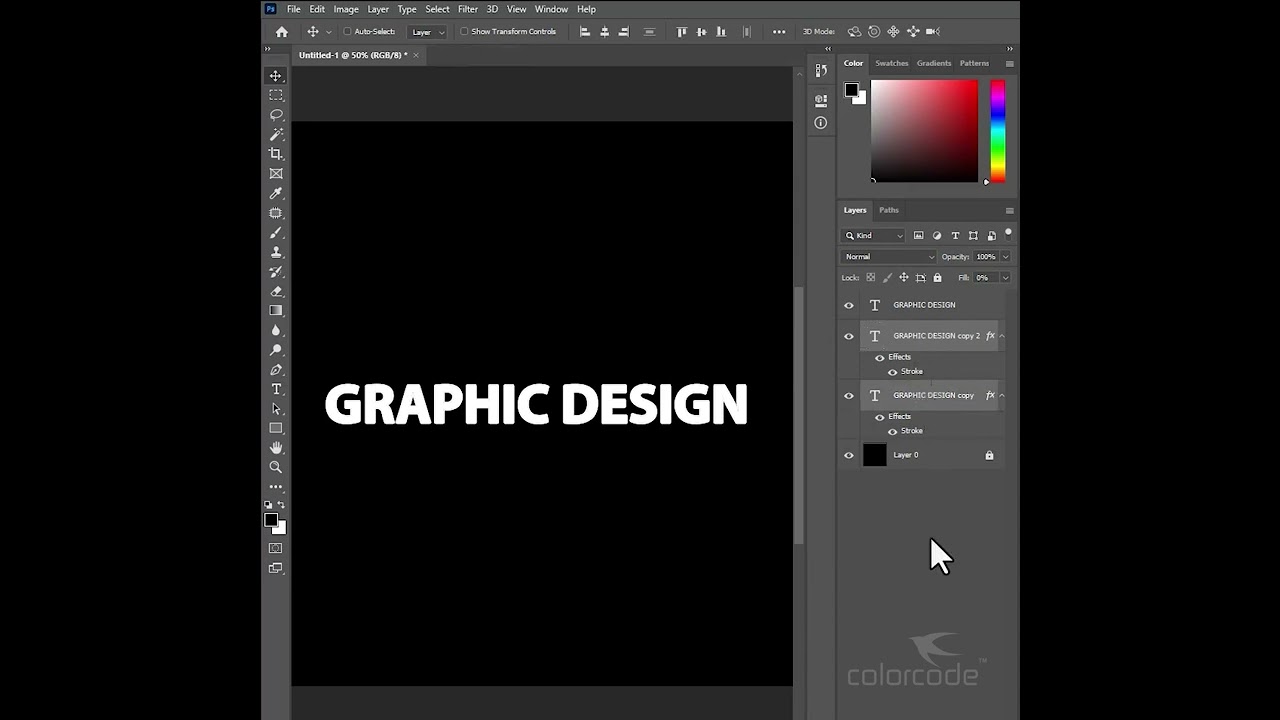Select the Crop tool
Screen dimensions: 1280x720
click(276, 154)
